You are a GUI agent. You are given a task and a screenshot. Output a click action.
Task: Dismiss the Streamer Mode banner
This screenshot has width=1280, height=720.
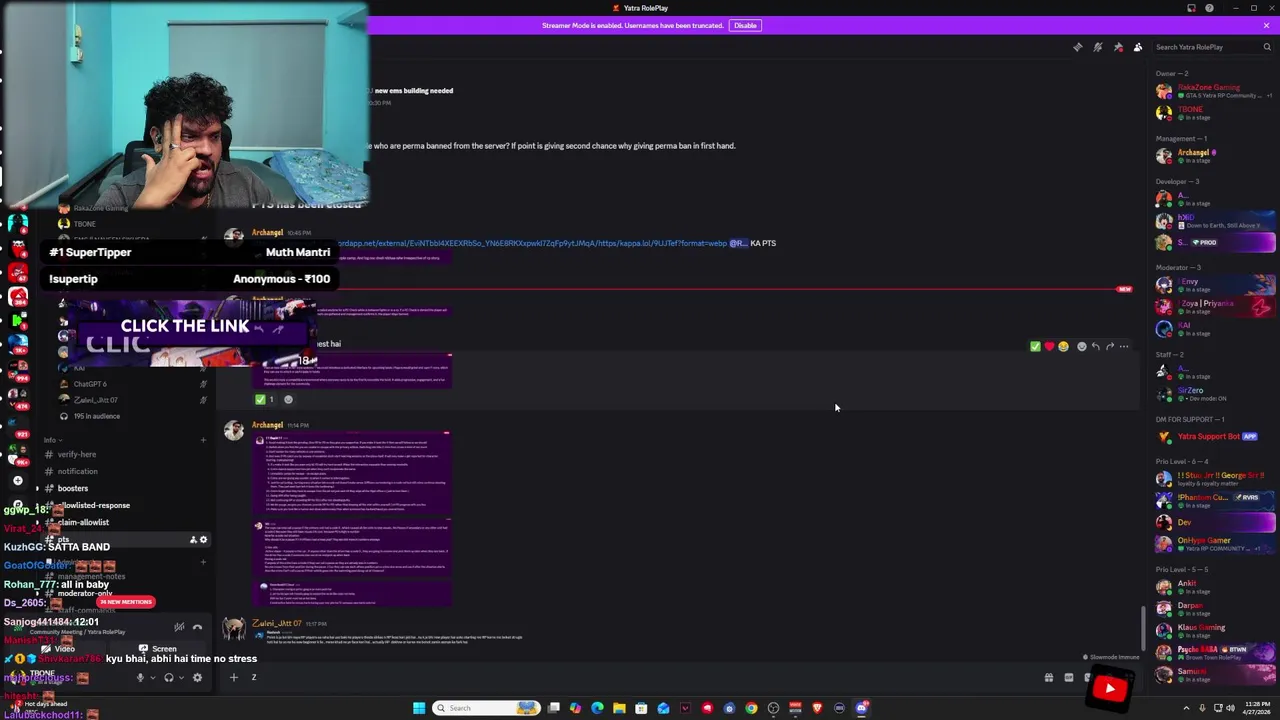pyautogui.click(x=1266, y=25)
